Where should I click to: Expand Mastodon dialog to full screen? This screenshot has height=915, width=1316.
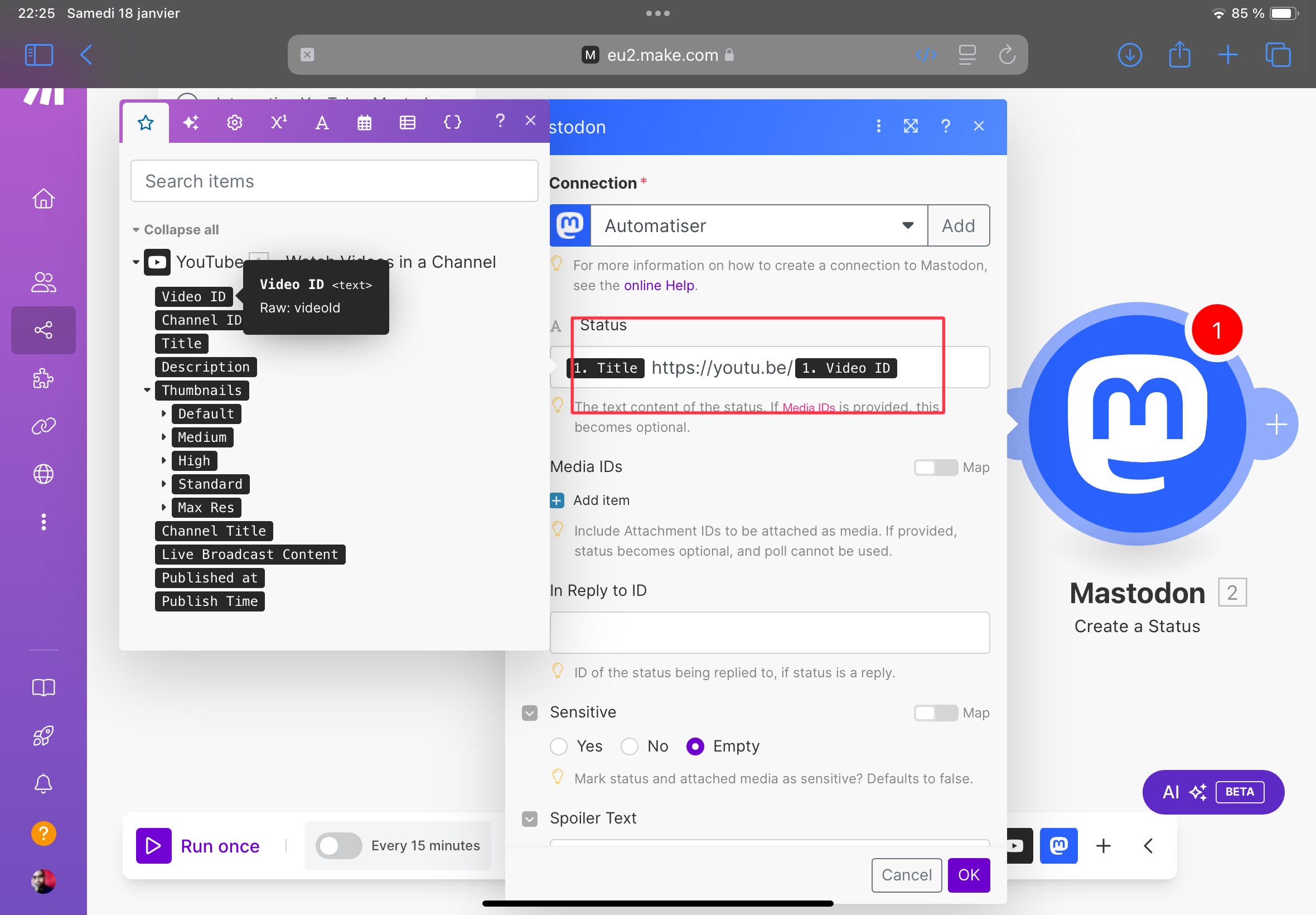pos(911,126)
